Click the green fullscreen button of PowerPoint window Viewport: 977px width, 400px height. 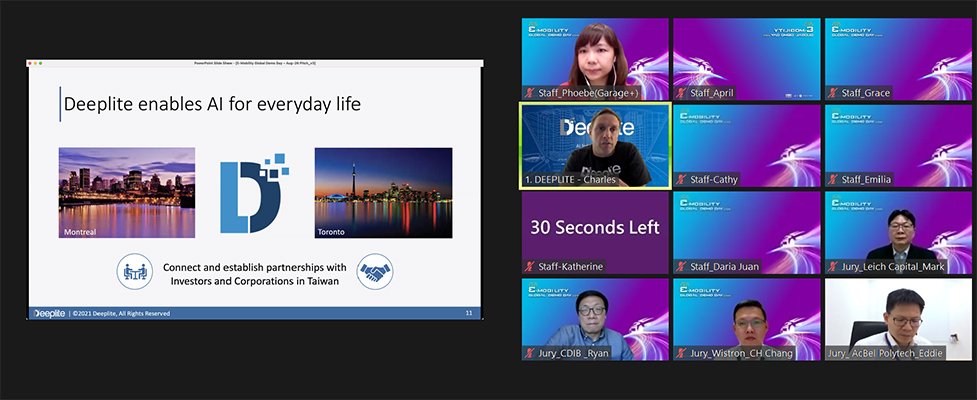[41, 64]
